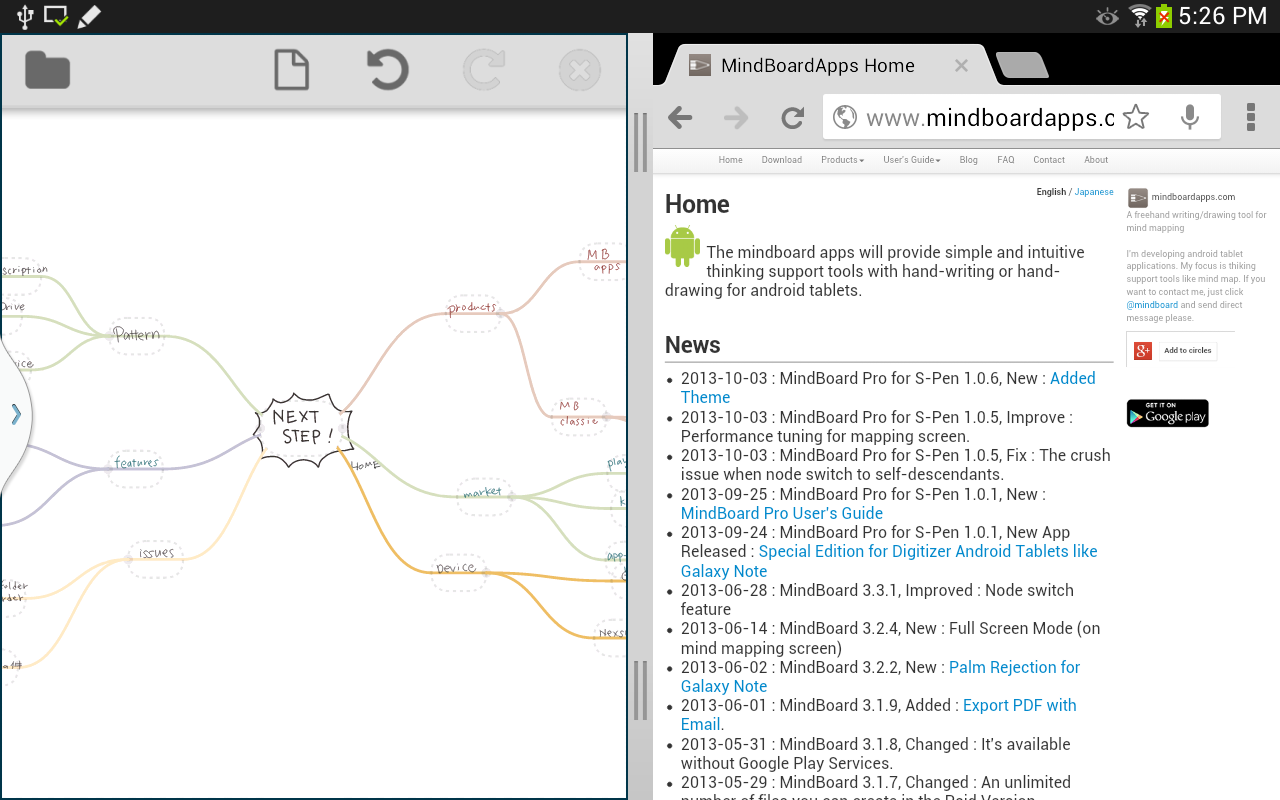
Task: Click Get it on Google Play badge
Action: point(1167,413)
